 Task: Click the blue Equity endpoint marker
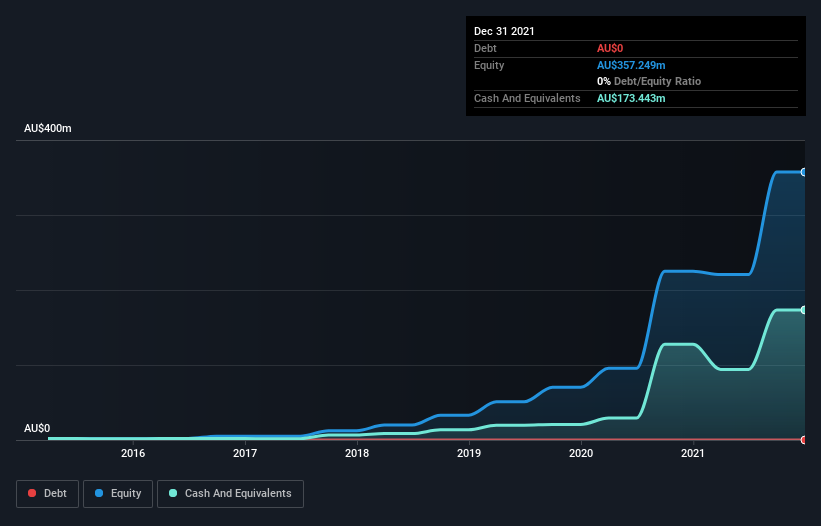click(804, 172)
